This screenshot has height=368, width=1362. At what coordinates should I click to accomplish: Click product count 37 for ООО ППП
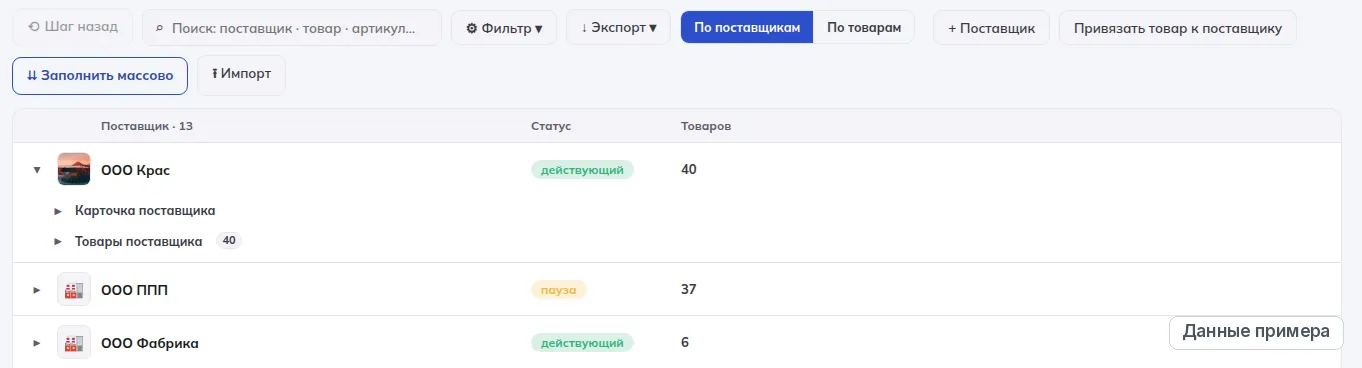pyautogui.click(x=688, y=290)
